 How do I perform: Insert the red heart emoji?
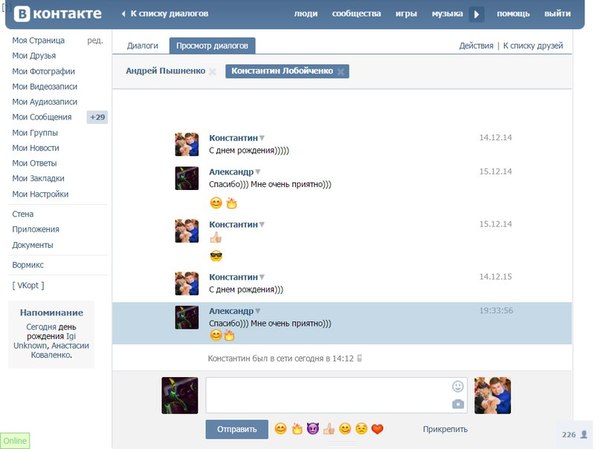377,429
